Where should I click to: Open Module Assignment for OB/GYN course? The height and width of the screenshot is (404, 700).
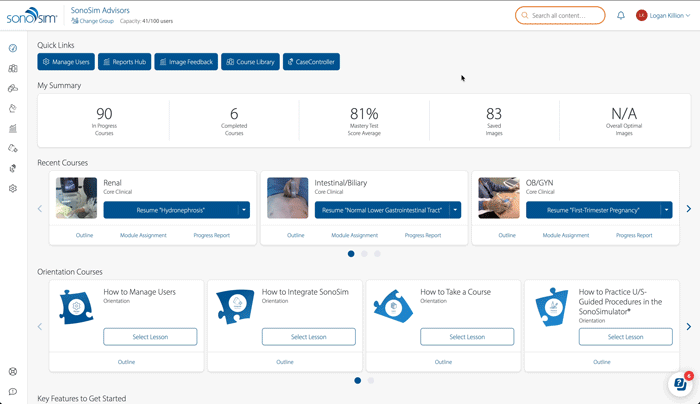566,235
